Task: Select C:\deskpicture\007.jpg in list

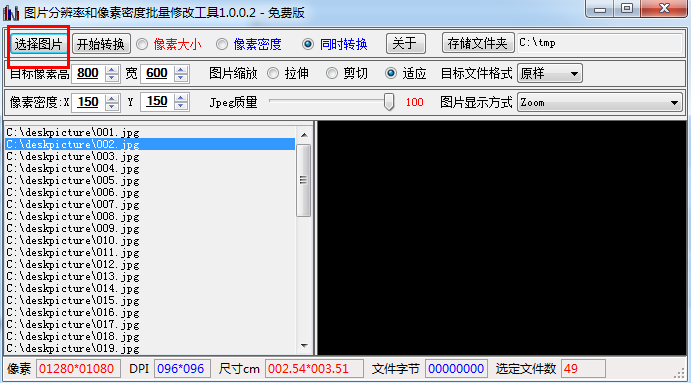Action: [150, 205]
